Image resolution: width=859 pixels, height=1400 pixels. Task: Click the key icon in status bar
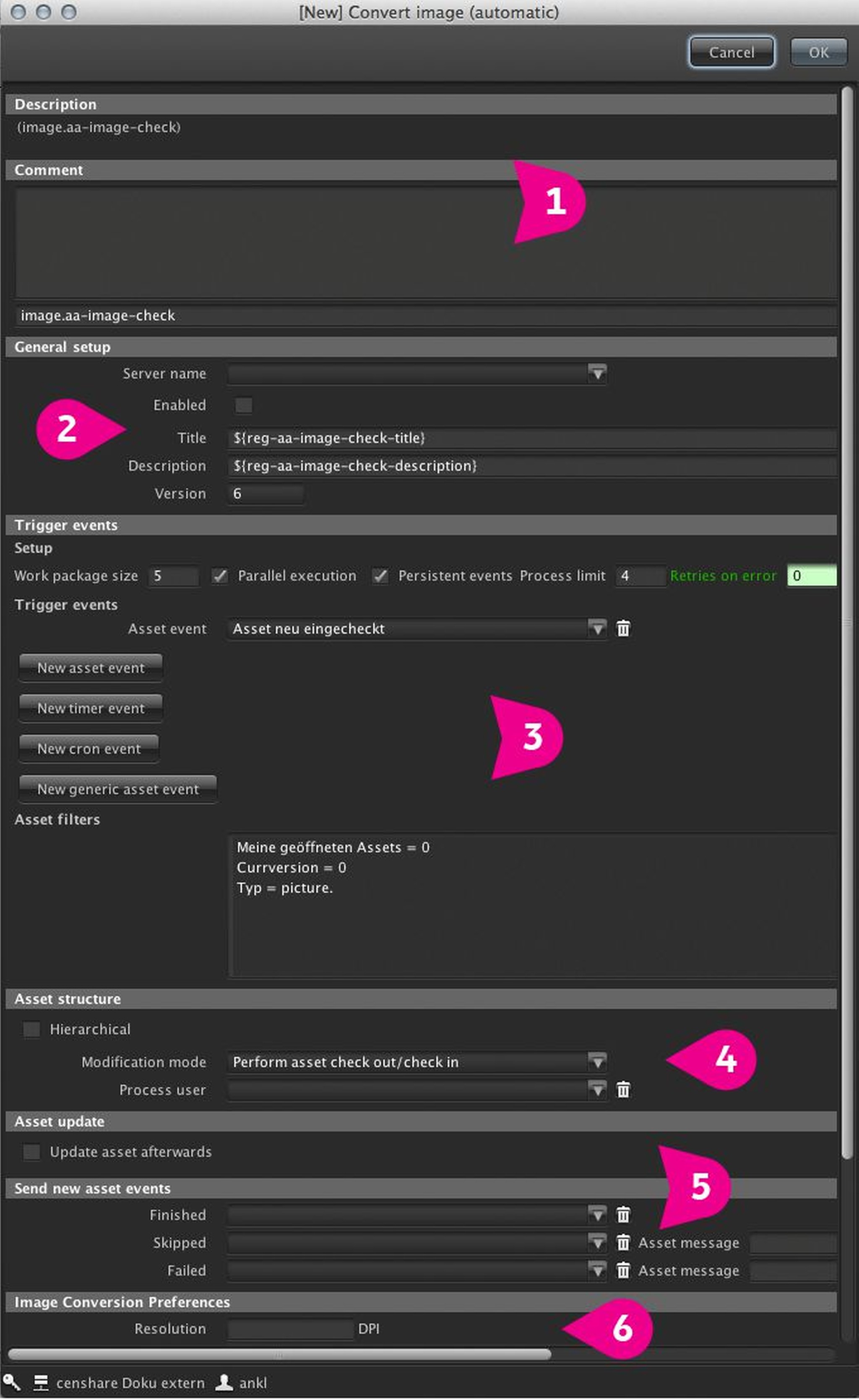(x=11, y=1382)
